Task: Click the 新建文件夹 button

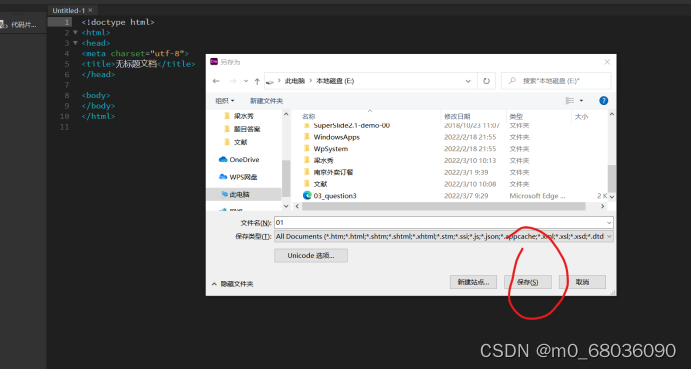Action: (x=267, y=101)
